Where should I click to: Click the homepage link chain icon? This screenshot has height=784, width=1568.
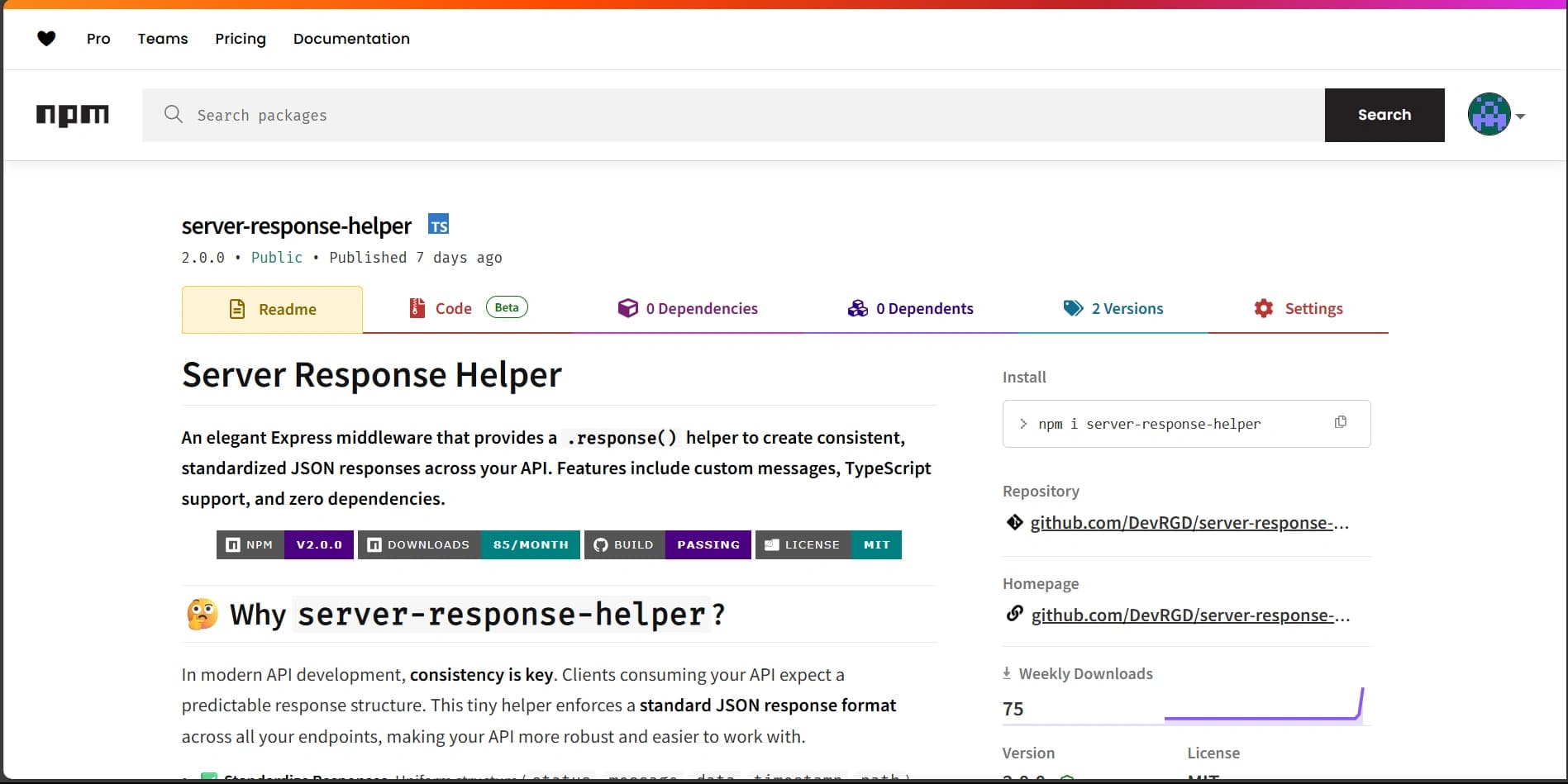[1014, 615]
